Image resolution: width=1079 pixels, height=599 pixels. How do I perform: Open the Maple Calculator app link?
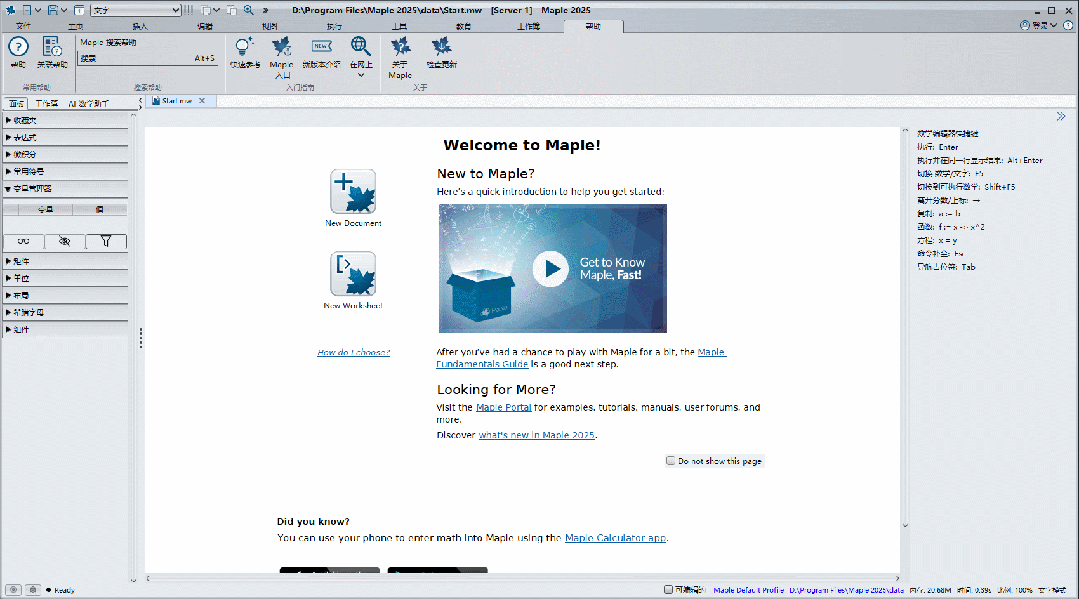tap(615, 538)
